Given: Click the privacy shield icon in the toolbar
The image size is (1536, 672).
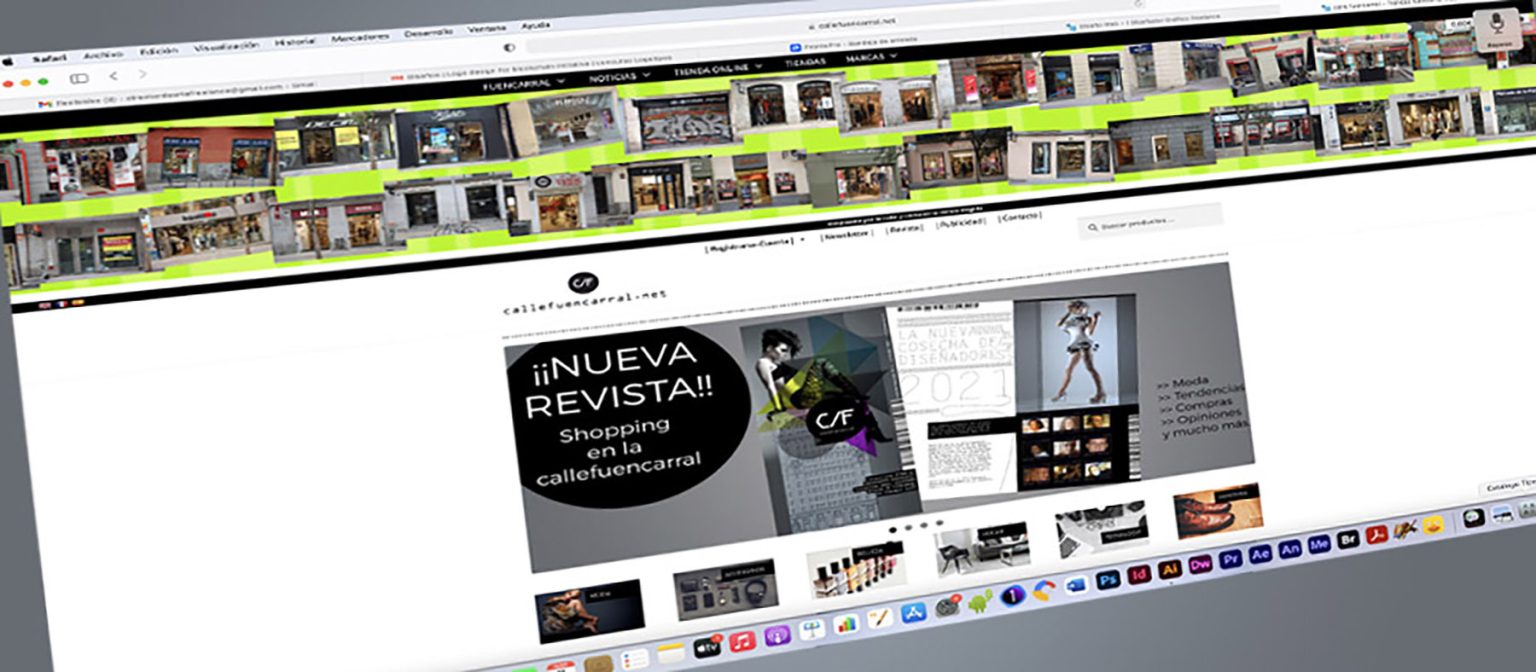Looking at the screenshot, I should pyautogui.click(x=509, y=47).
